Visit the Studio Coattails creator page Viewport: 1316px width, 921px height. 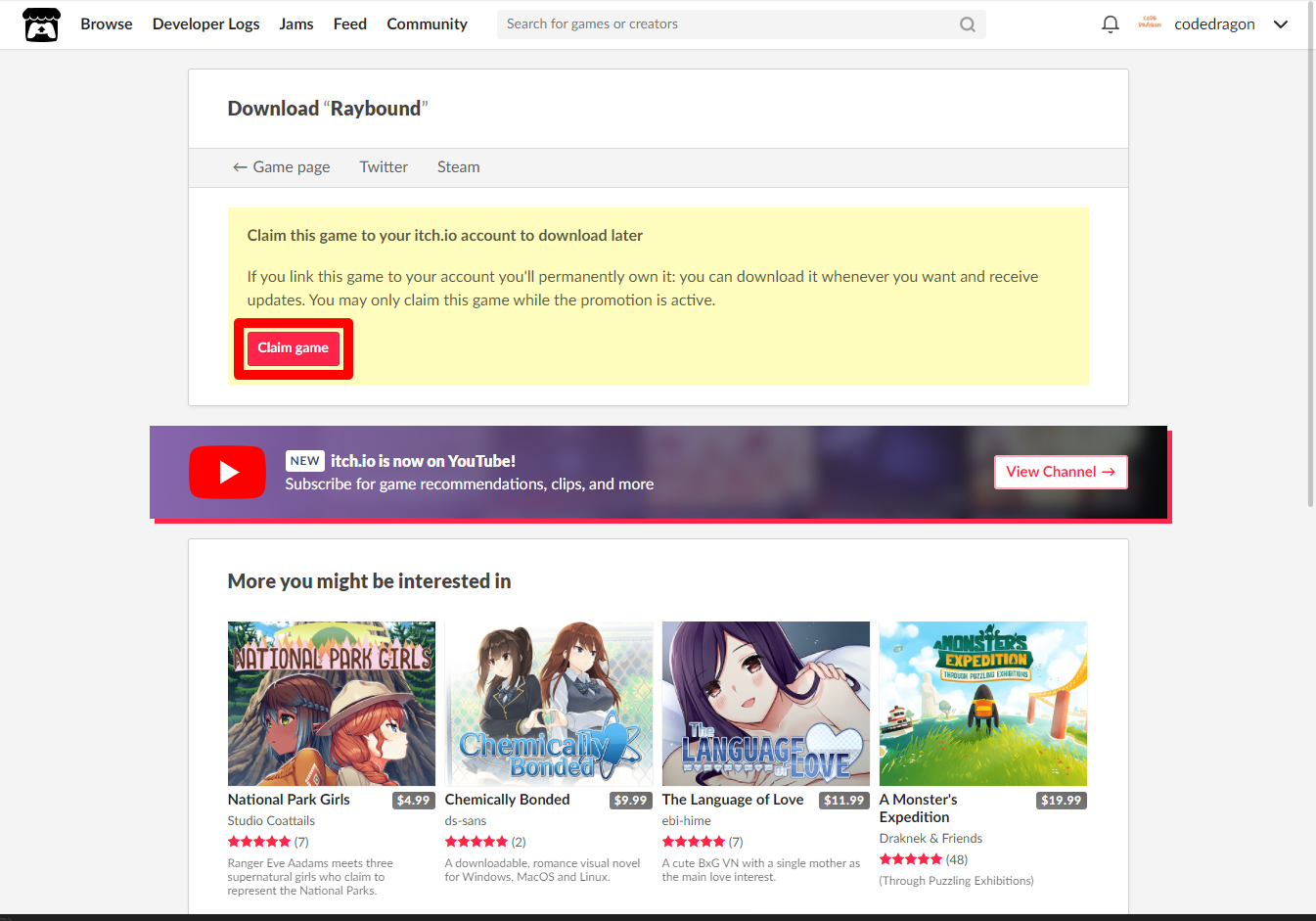tap(271, 821)
